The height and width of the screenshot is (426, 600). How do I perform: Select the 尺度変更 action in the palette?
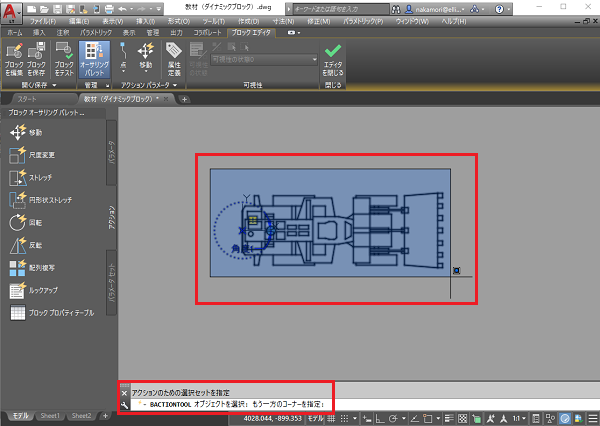tap(32, 155)
